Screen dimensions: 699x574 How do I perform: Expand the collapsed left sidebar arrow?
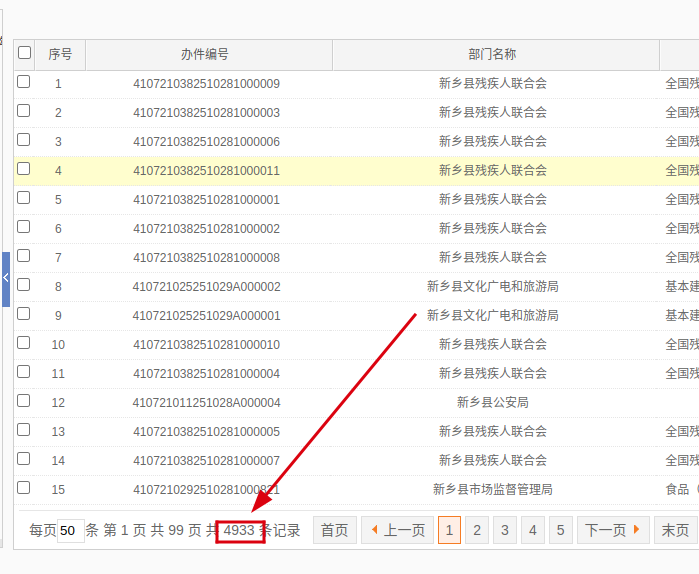[x=5, y=279]
